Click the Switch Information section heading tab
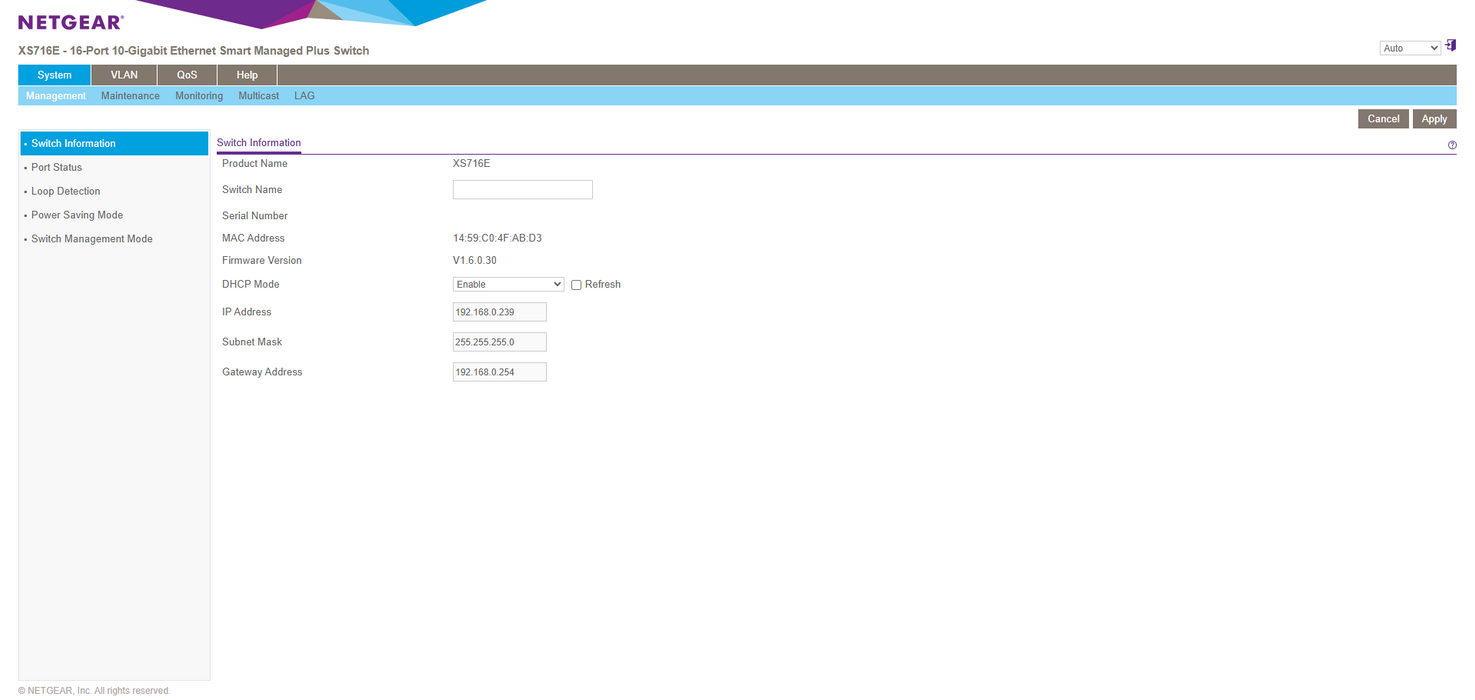Image resolution: width=1475 pixels, height=700 pixels. 259,143
